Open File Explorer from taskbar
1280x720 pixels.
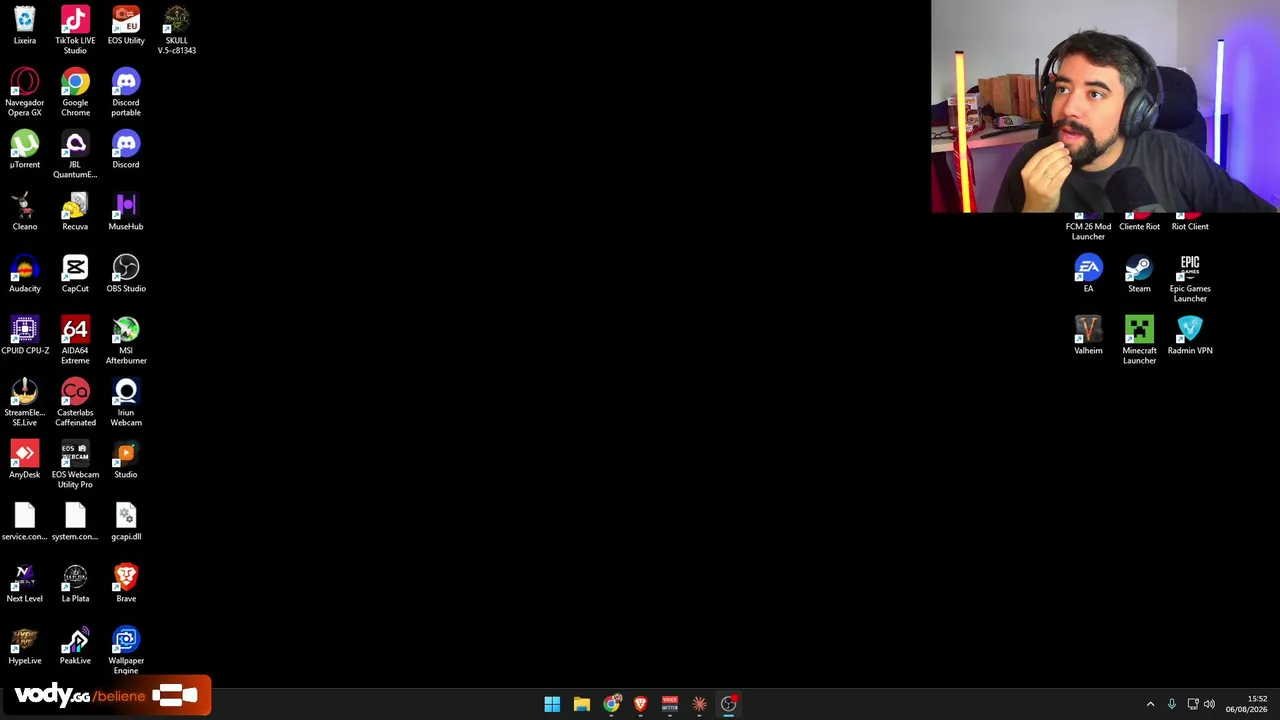581,704
